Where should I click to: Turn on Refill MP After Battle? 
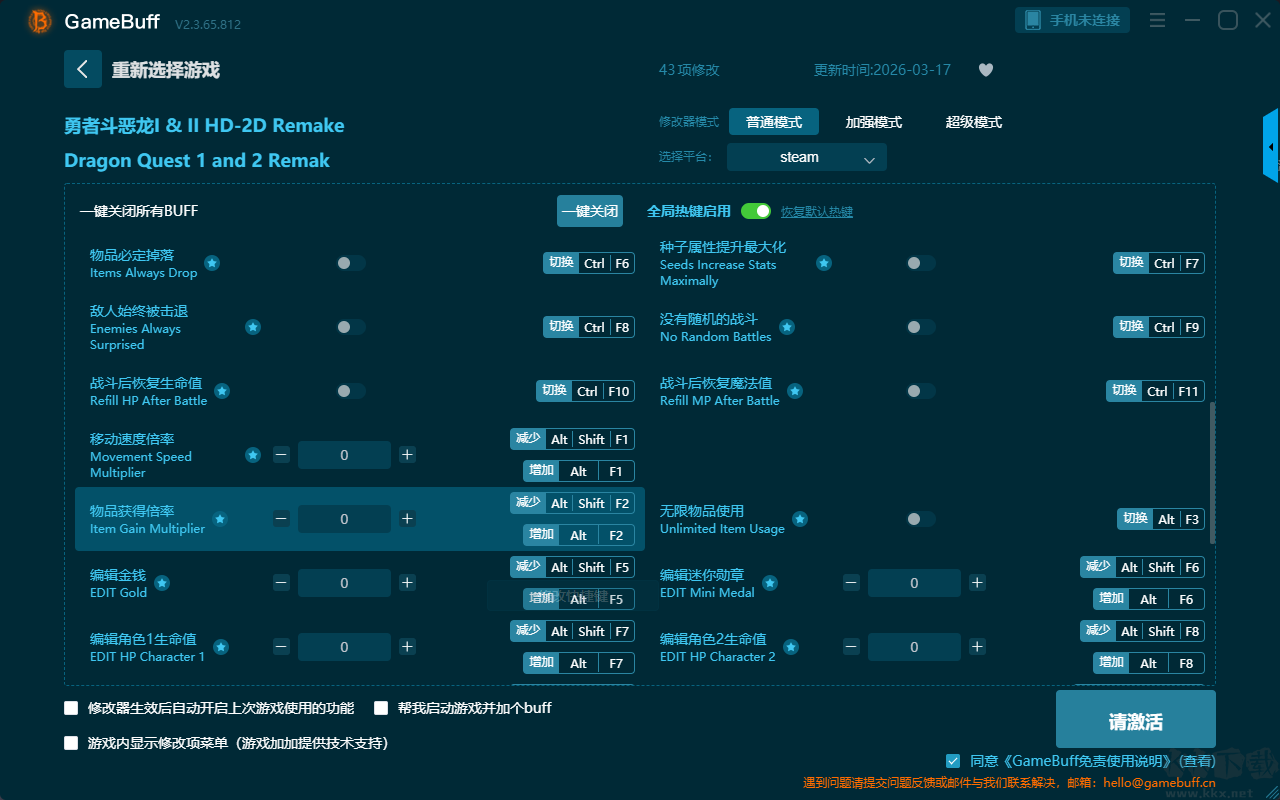(x=921, y=391)
